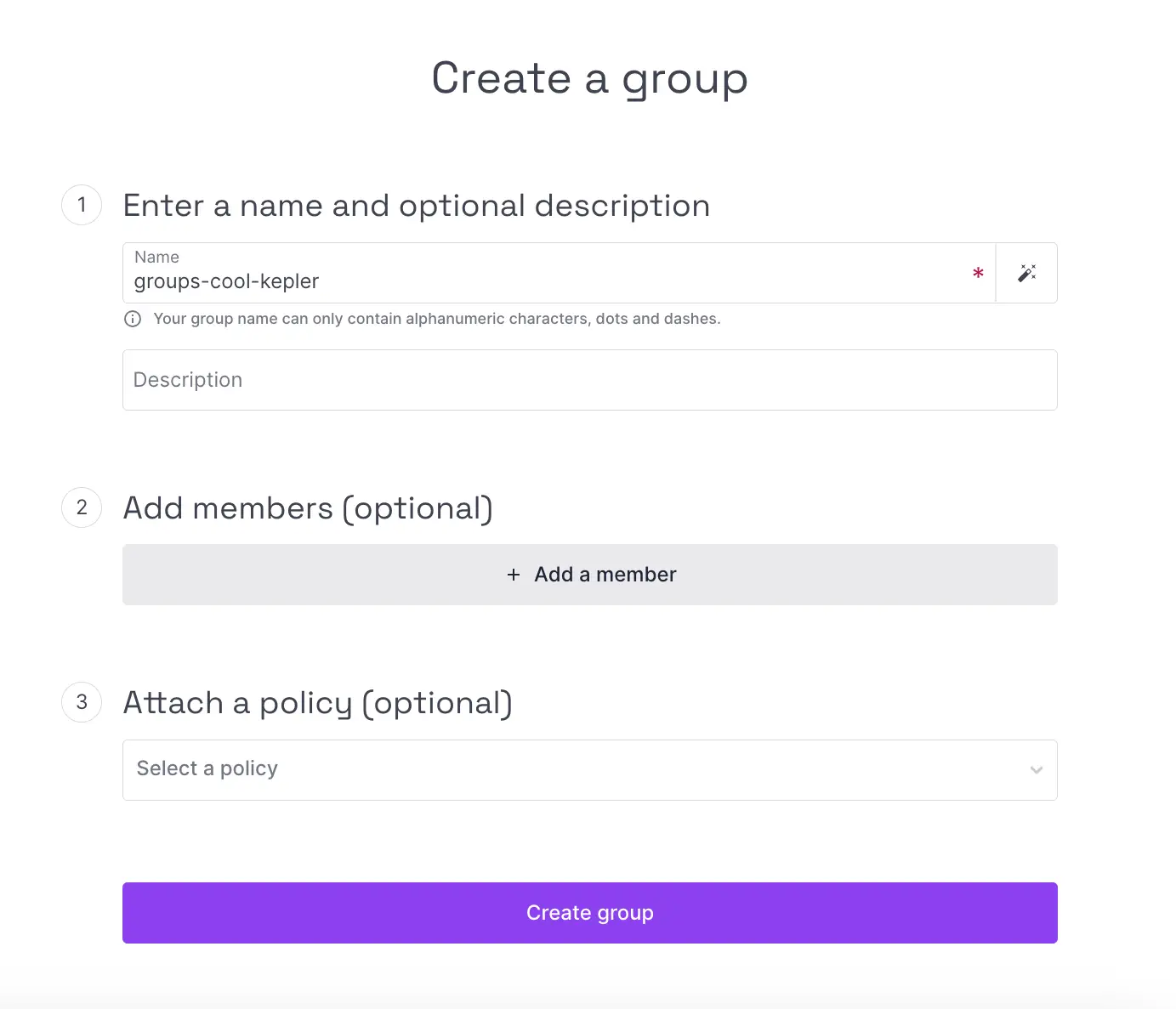
Task: Submit the form with Create group
Action: tap(589, 913)
